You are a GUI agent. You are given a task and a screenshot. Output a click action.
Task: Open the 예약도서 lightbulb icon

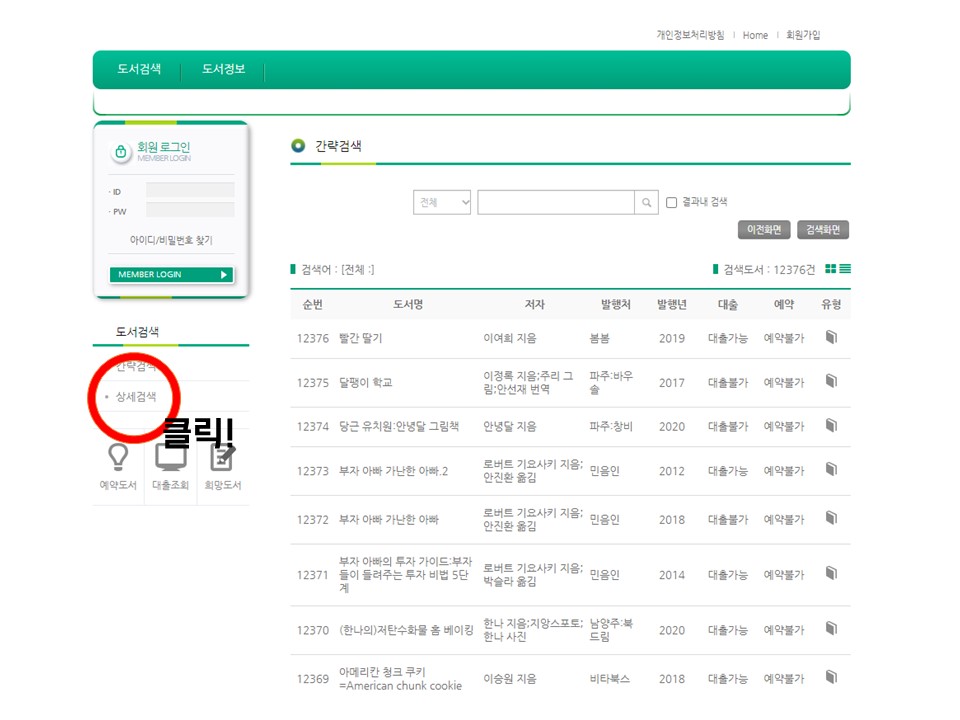tap(118, 458)
